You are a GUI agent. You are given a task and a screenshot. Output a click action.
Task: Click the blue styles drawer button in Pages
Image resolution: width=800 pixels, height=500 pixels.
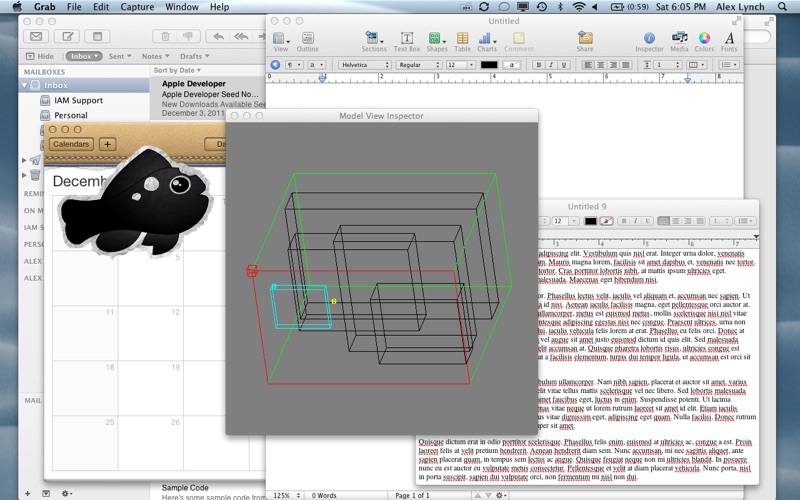pyautogui.click(x=275, y=65)
